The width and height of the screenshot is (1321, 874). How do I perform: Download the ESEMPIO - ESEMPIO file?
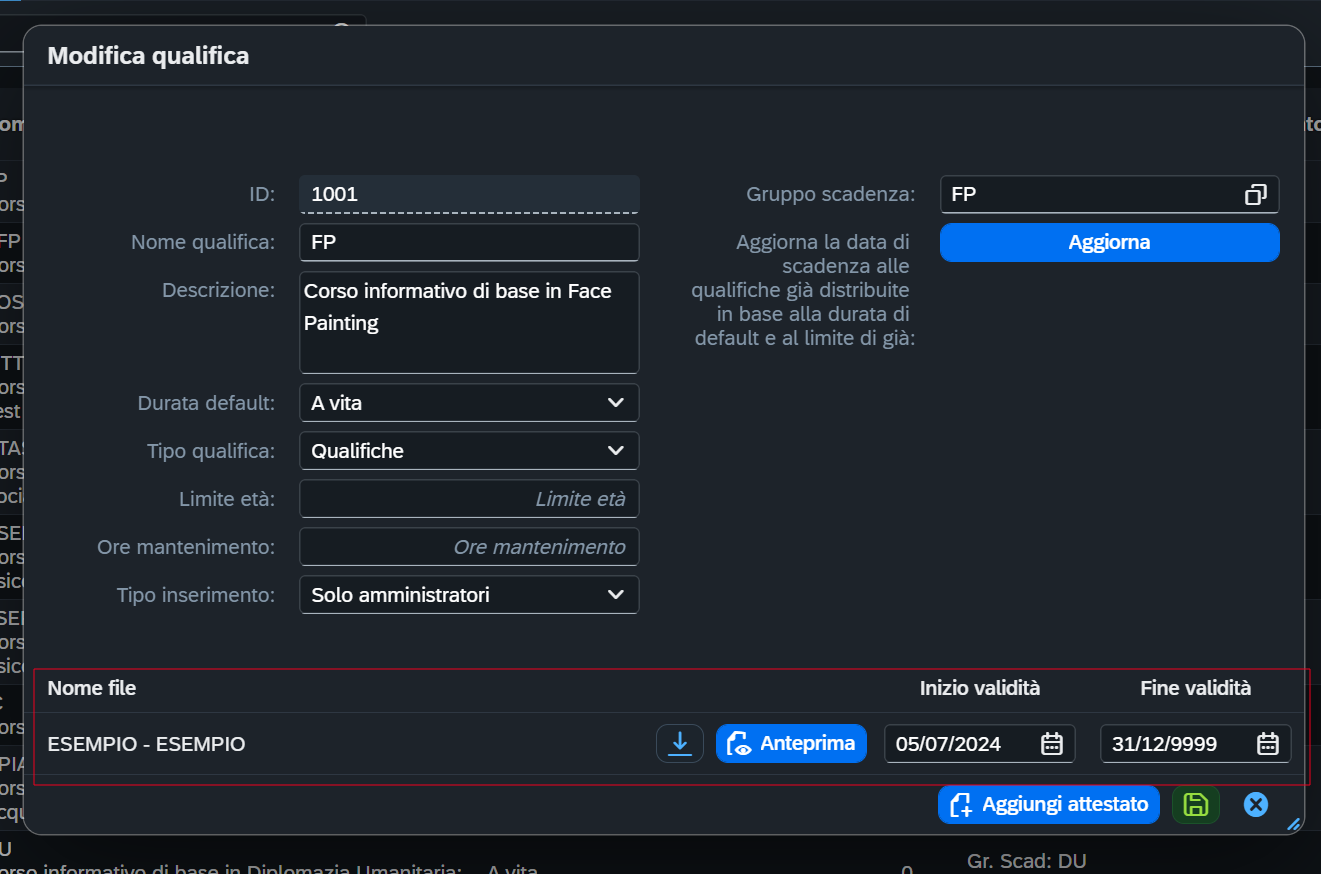tap(680, 743)
